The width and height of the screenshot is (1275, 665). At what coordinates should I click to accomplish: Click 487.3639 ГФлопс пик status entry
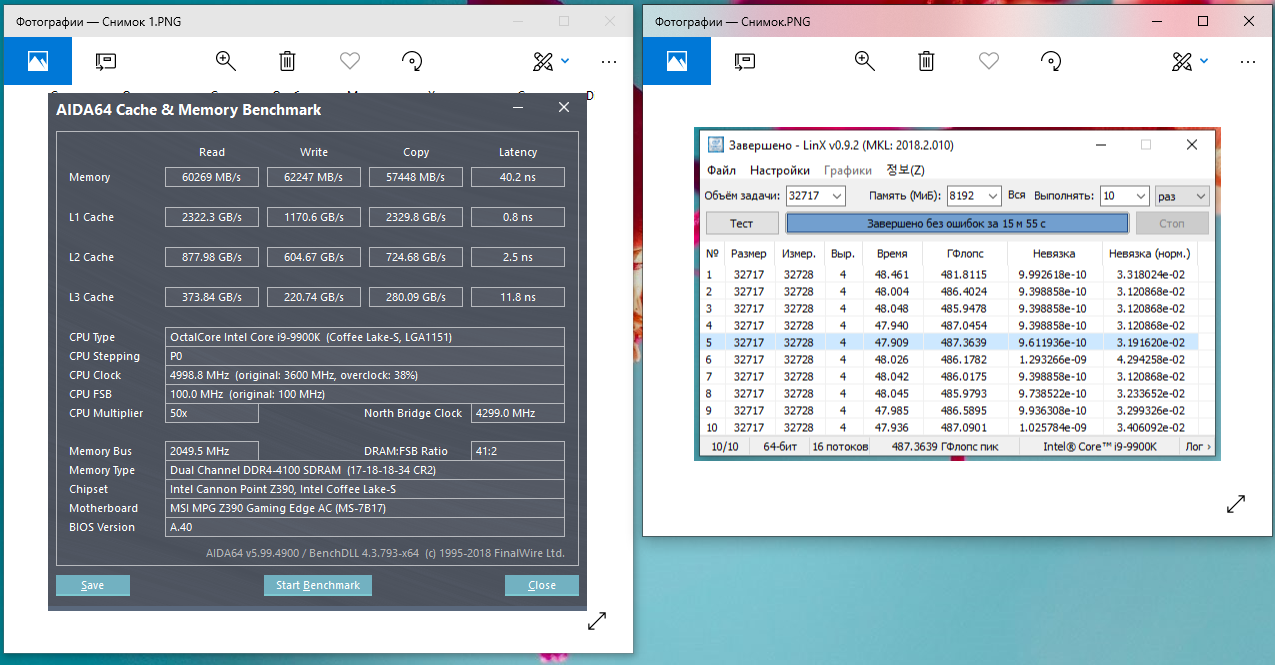945,446
